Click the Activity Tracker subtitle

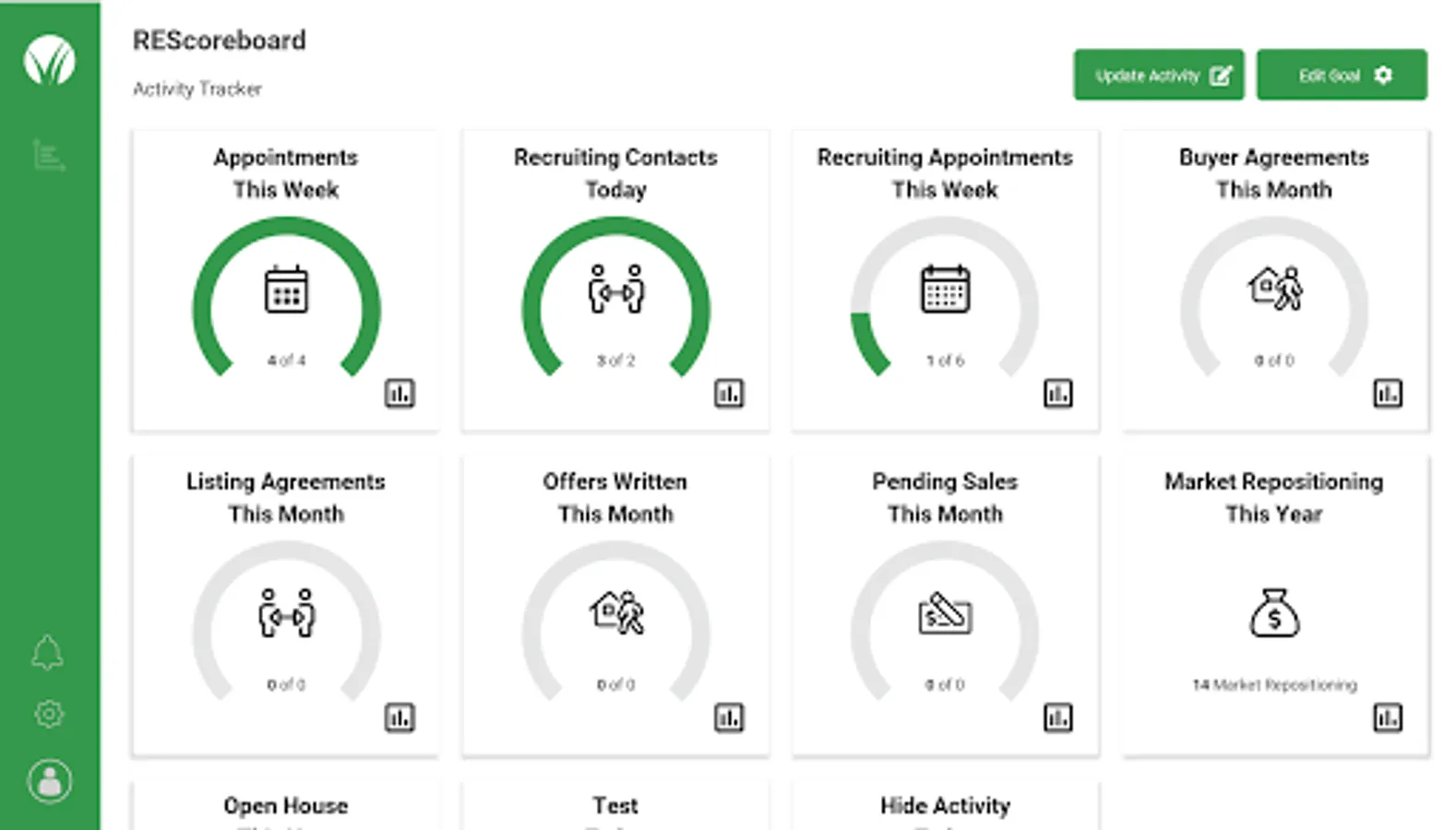[x=197, y=89]
